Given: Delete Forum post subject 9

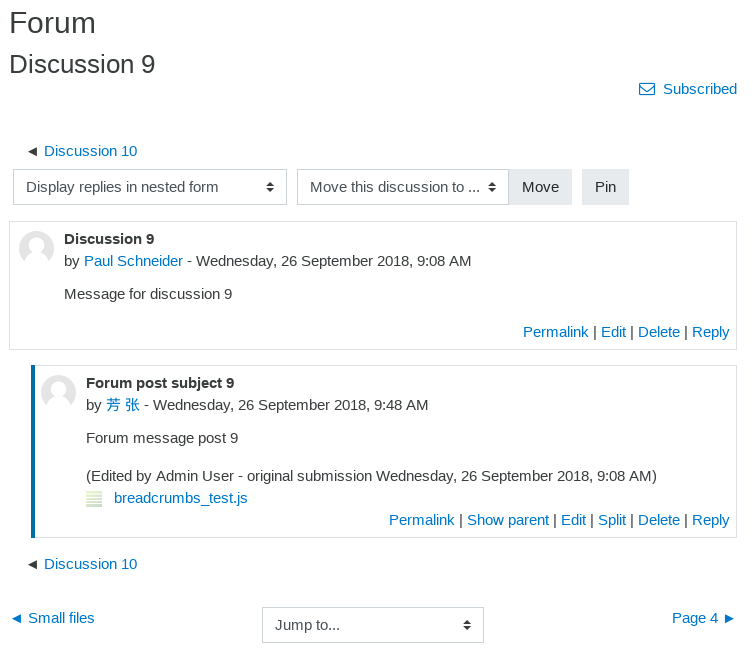Looking at the screenshot, I should tap(658, 520).
